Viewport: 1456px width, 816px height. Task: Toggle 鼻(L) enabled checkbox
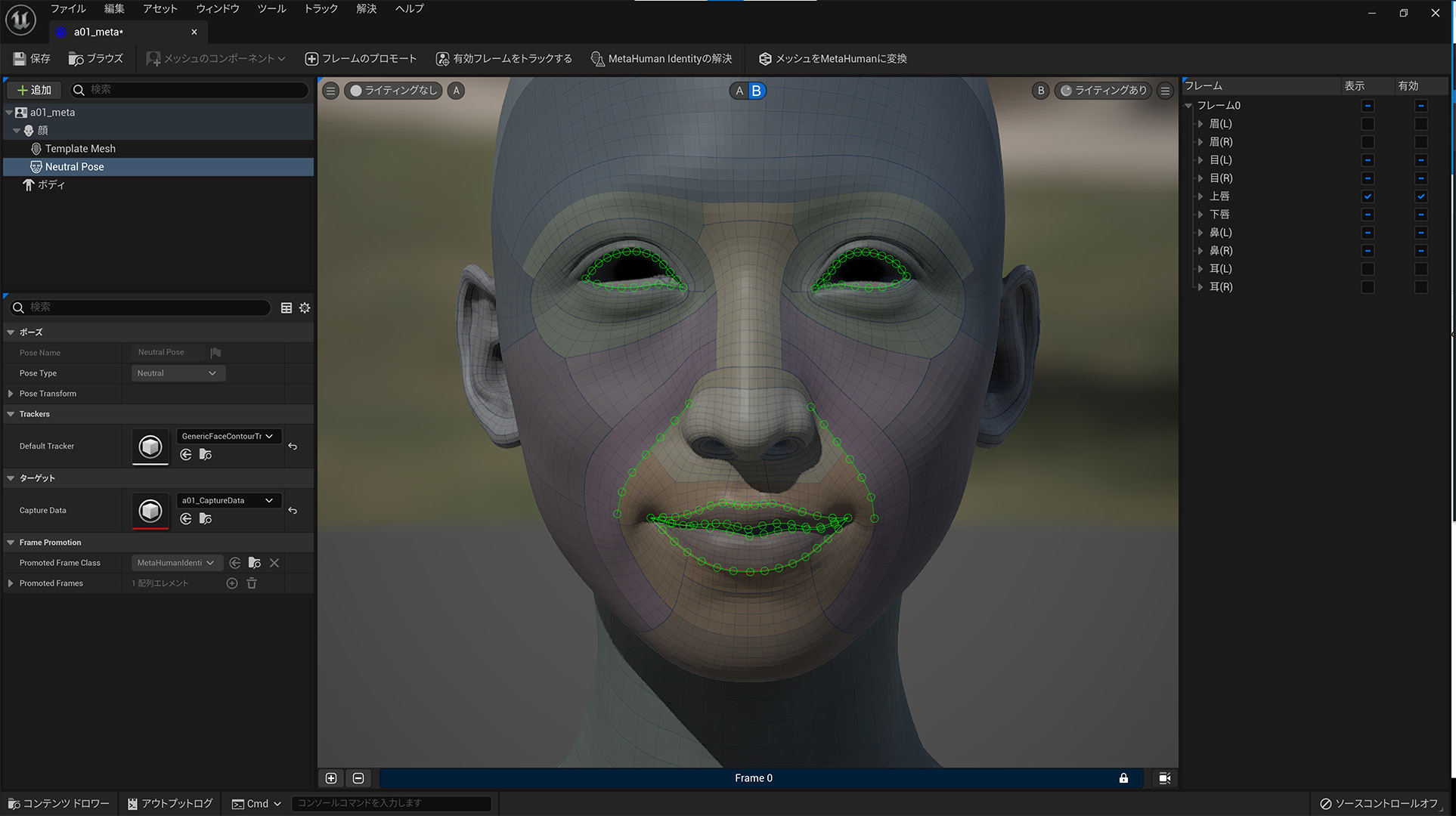(1421, 233)
